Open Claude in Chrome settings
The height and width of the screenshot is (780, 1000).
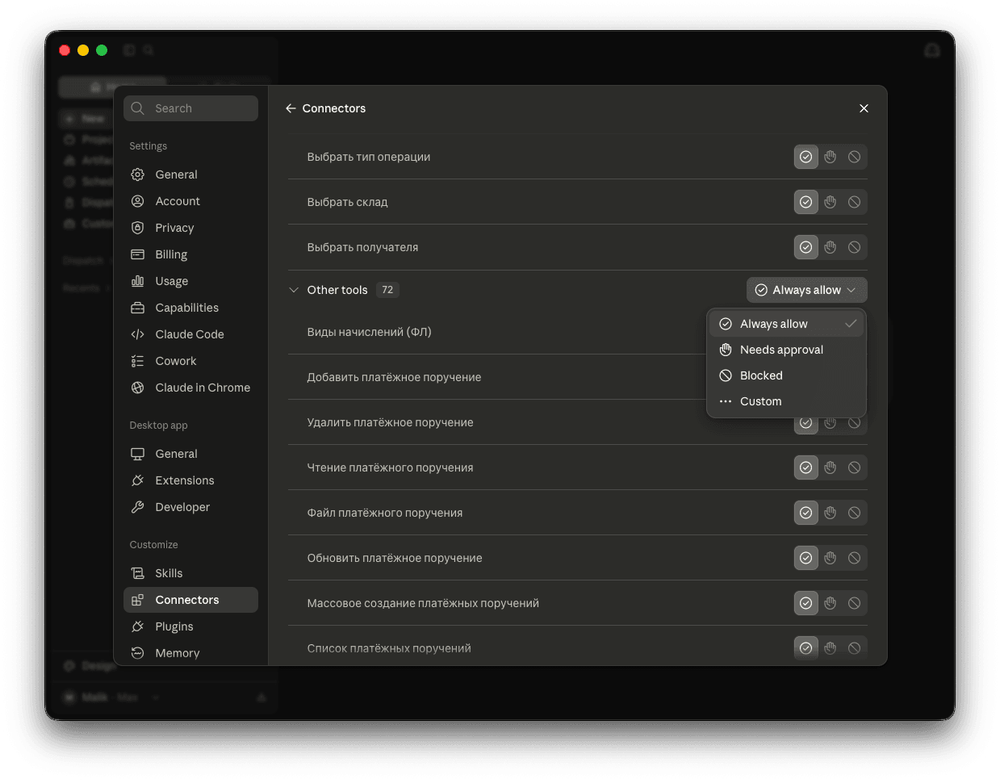(x=191, y=388)
